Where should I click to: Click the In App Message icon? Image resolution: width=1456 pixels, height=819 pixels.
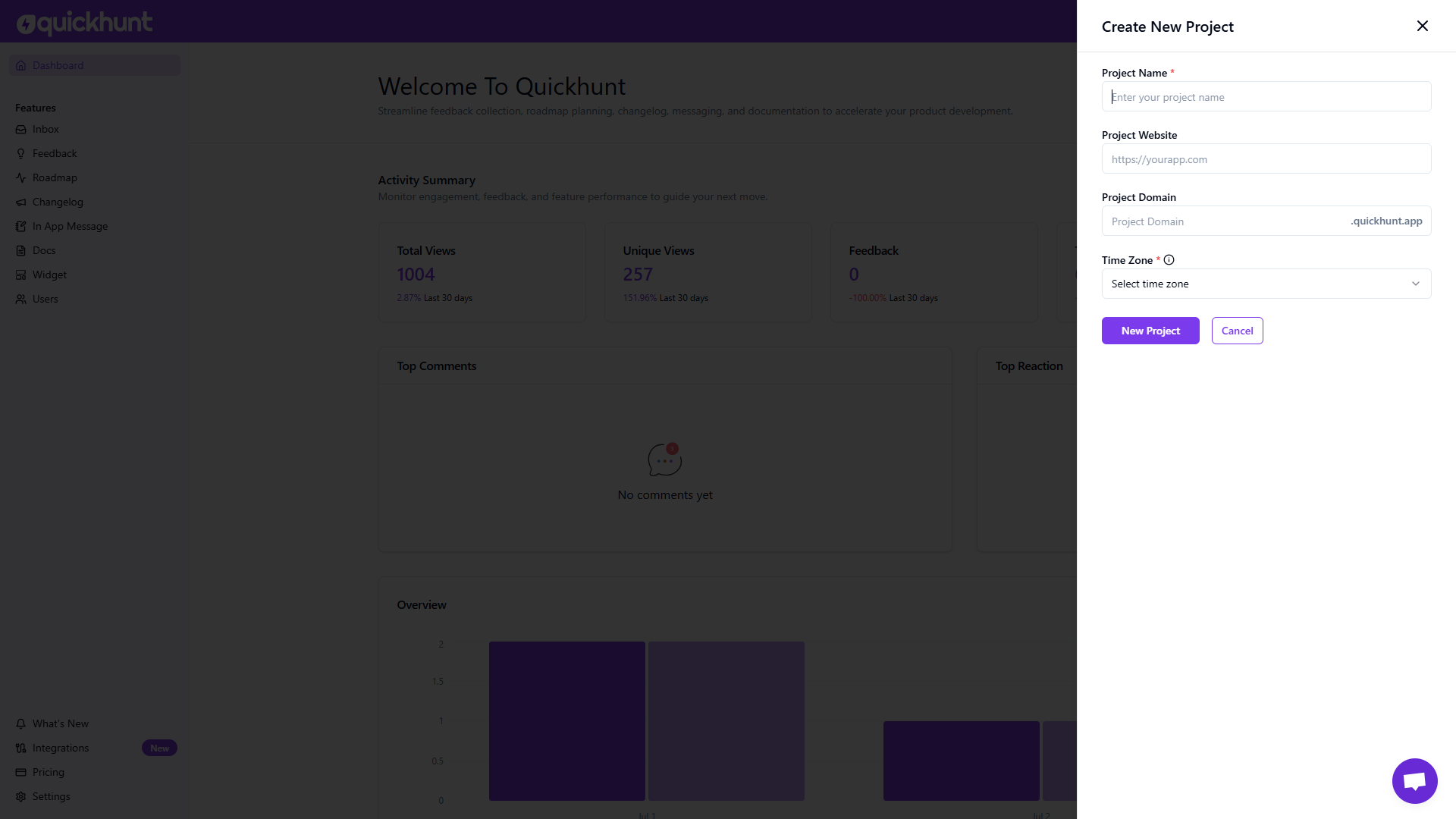pyautogui.click(x=21, y=227)
